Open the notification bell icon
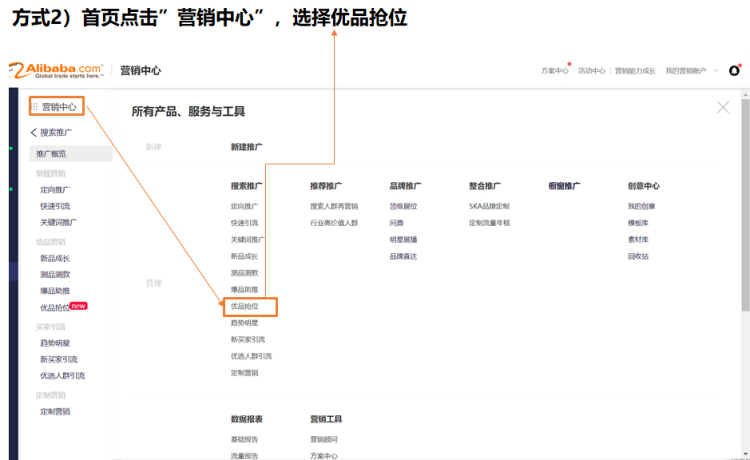This screenshot has width=750, height=460. click(x=735, y=70)
